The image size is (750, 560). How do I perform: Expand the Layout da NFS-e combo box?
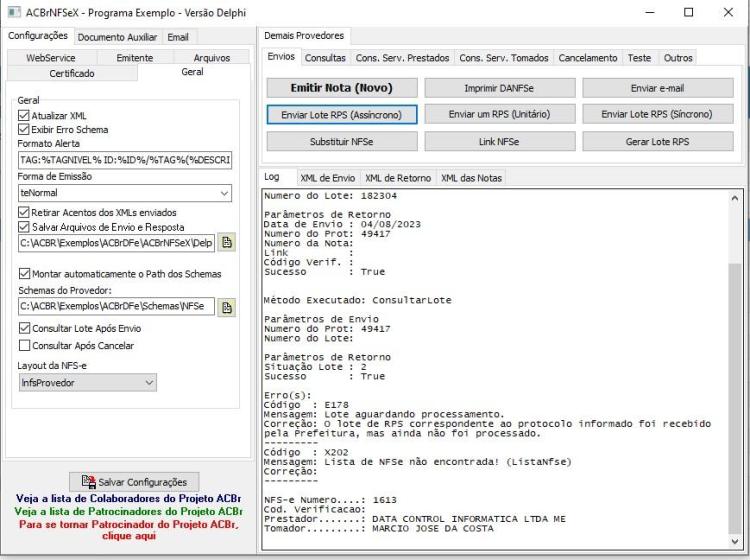coord(88,383)
